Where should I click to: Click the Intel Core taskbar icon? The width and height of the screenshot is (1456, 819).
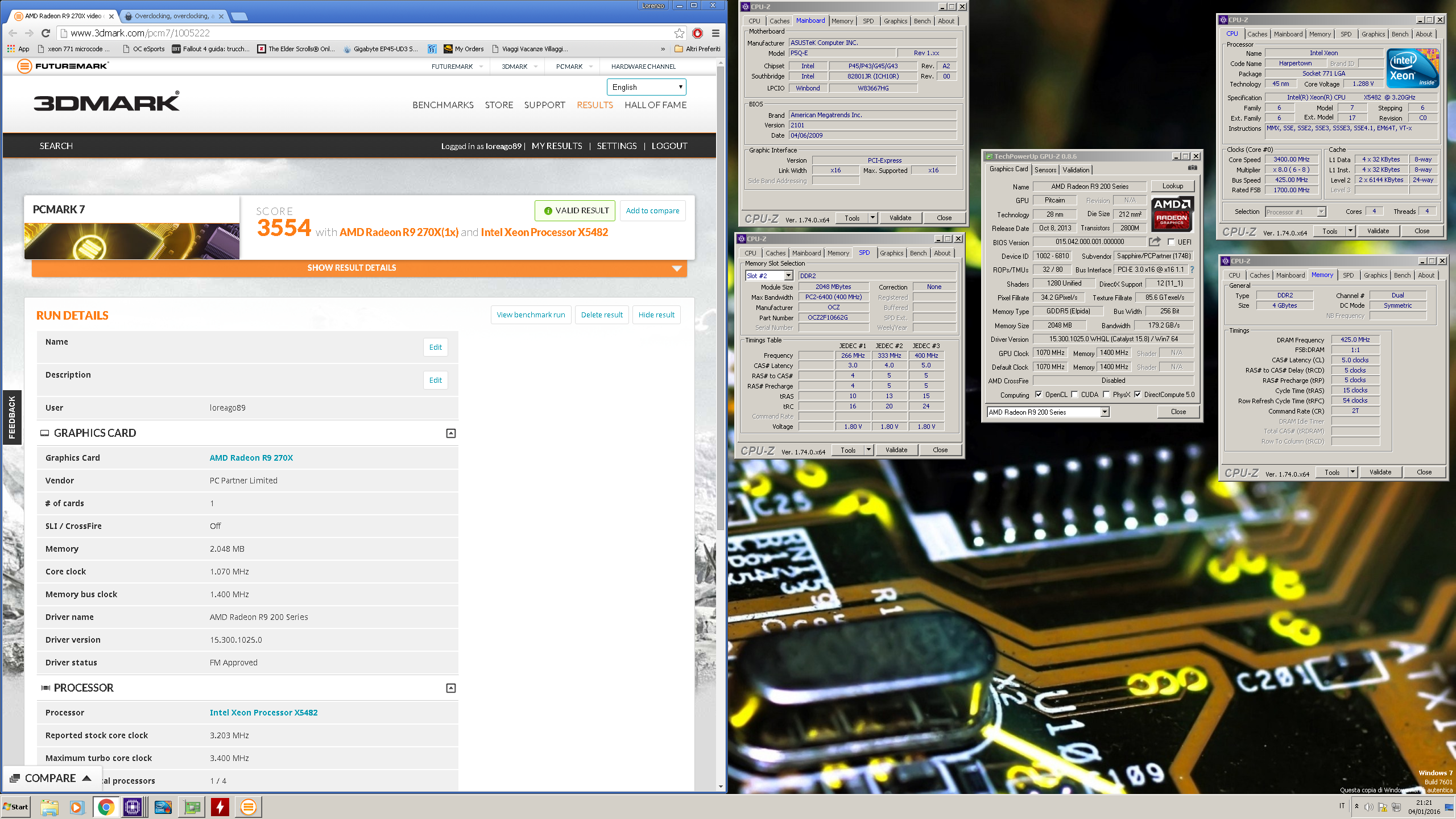pos(163,807)
